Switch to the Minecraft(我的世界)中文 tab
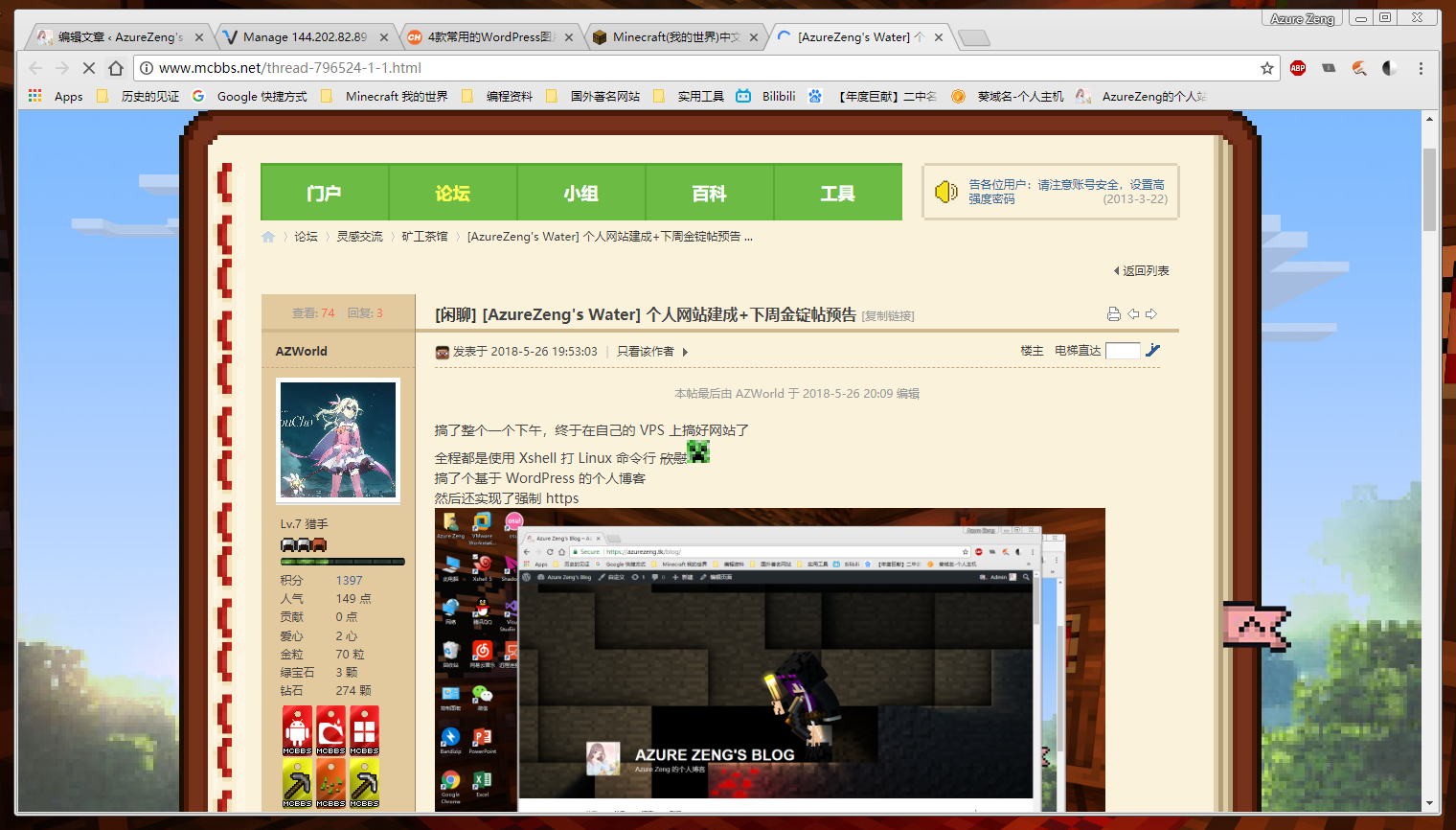The image size is (1456, 830). point(674,37)
